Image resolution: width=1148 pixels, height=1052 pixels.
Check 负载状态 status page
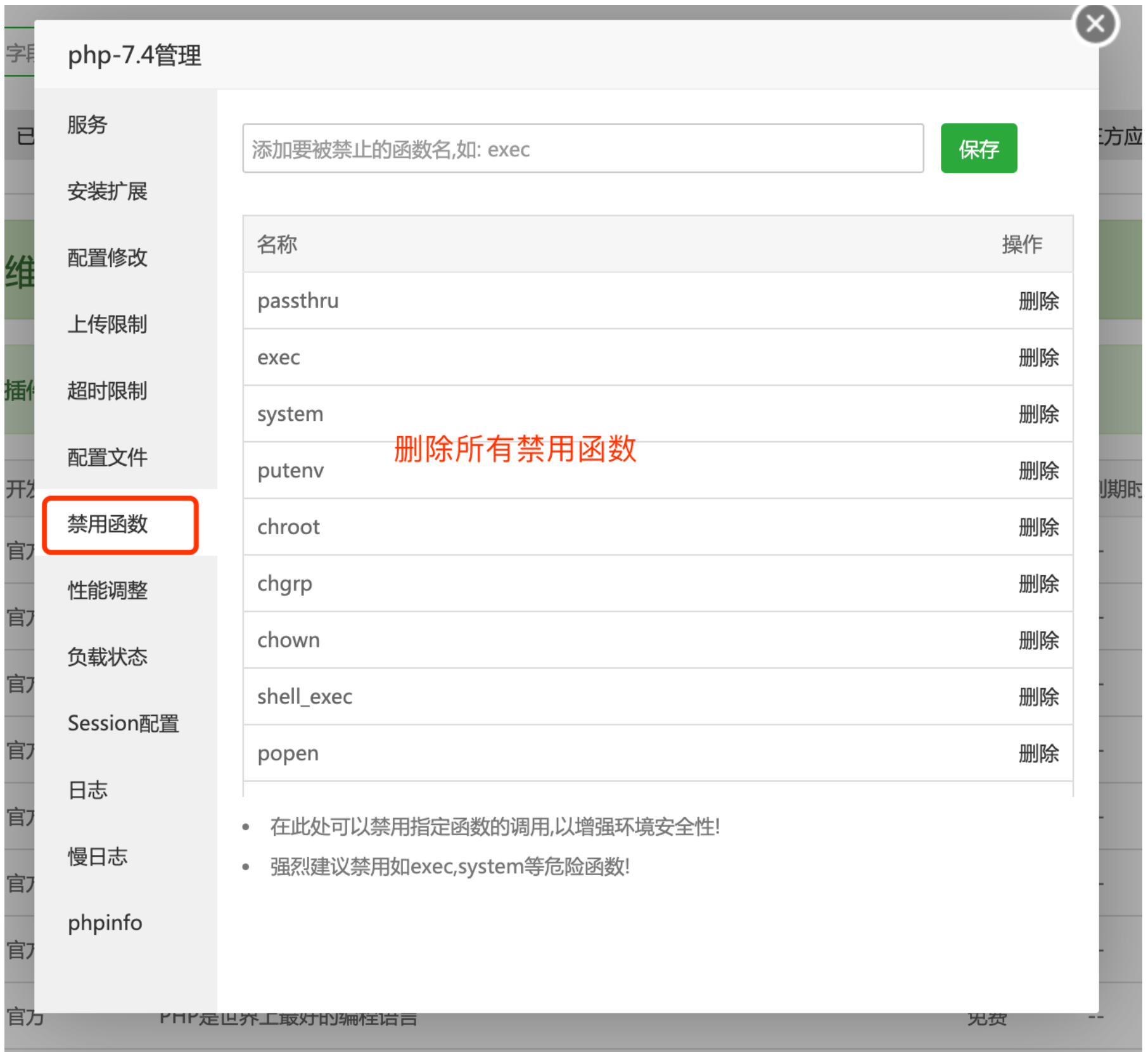(x=106, y=657)
